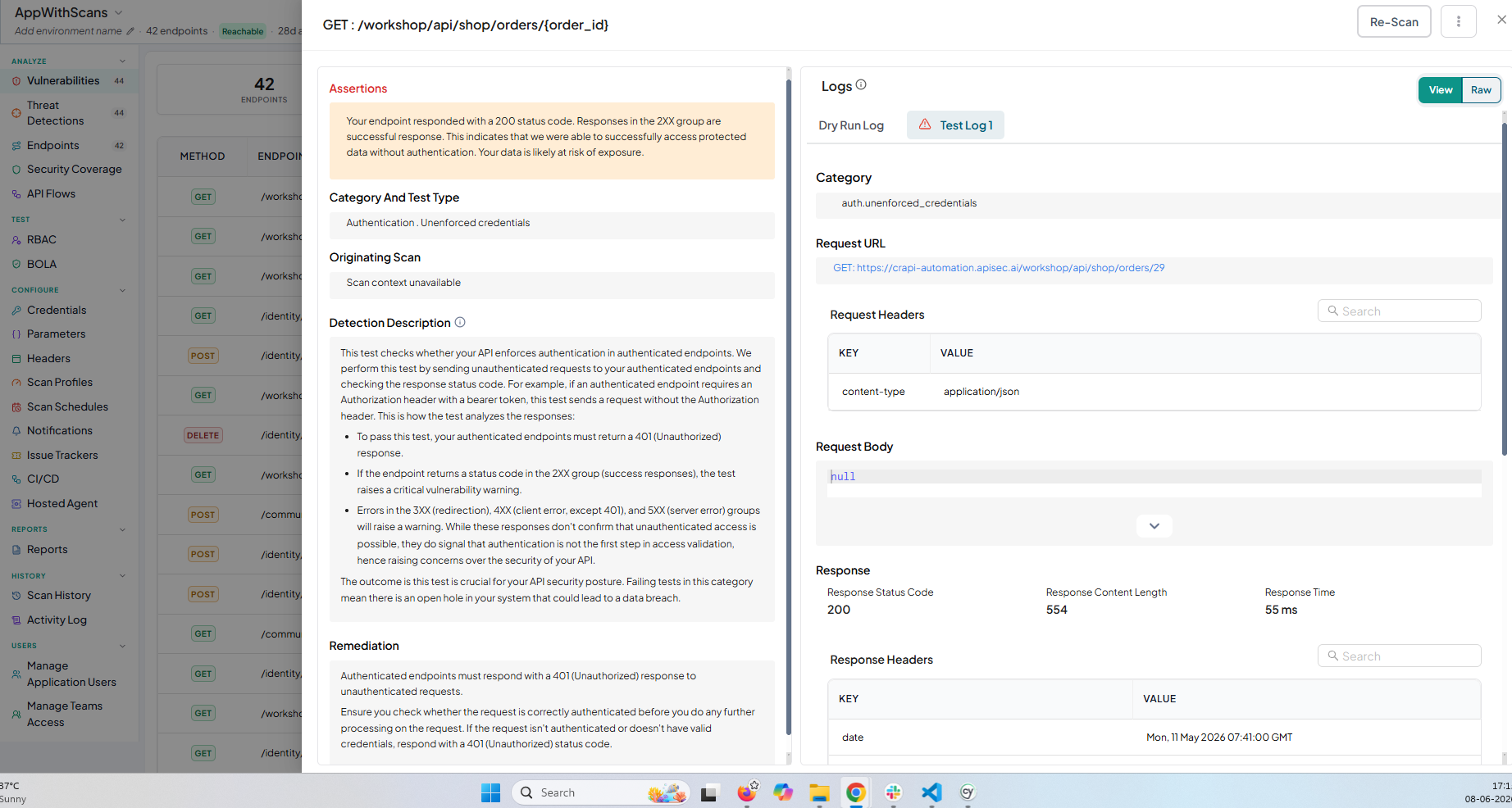Viewport: 1512px width, 808px height.
Task: Click the Detection Description info icon
Action: [460, 322]
